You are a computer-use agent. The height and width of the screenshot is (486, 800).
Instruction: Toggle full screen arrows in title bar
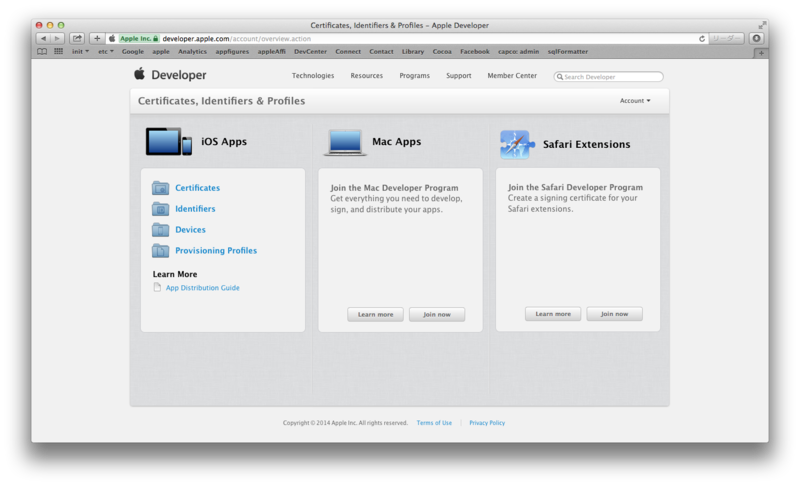pos(762,25)
